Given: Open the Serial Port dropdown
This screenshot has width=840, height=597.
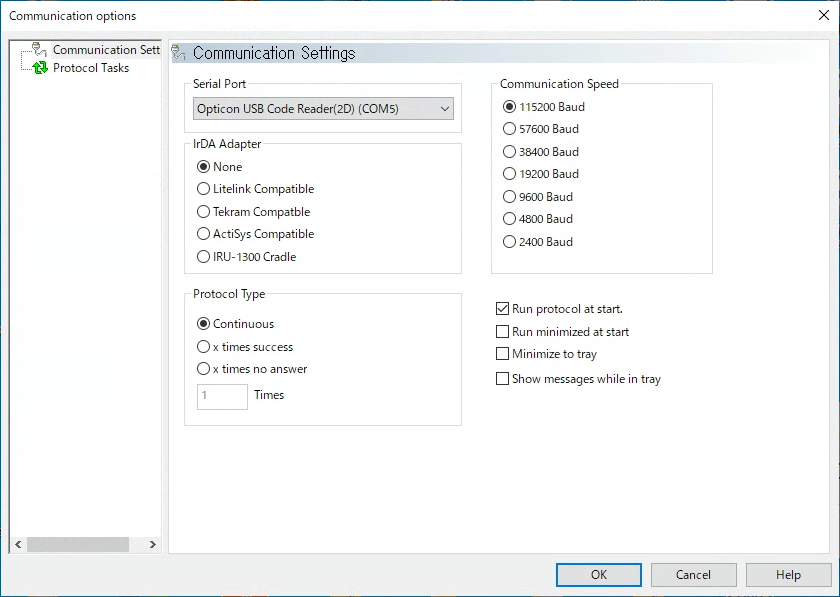Looking at the screenshot, I should pos(323,109).
